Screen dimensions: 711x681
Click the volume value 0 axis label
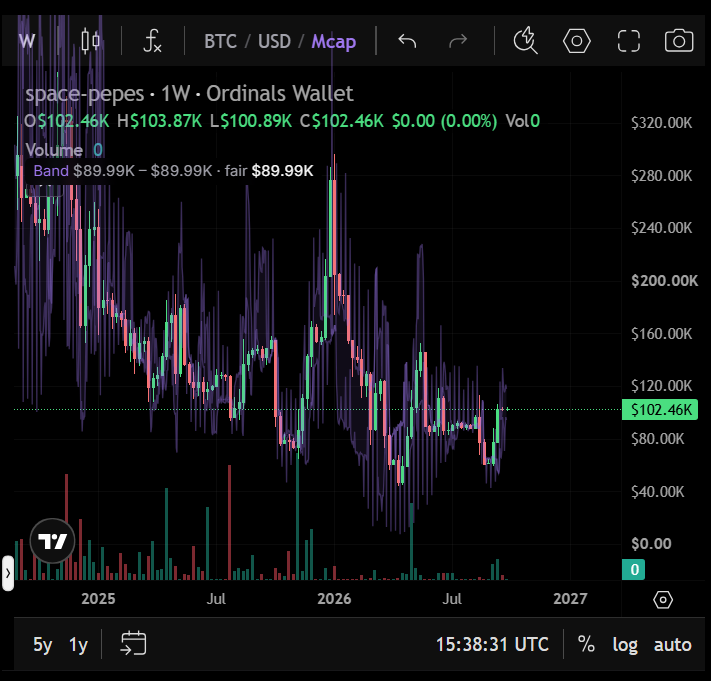pos(633,569)
